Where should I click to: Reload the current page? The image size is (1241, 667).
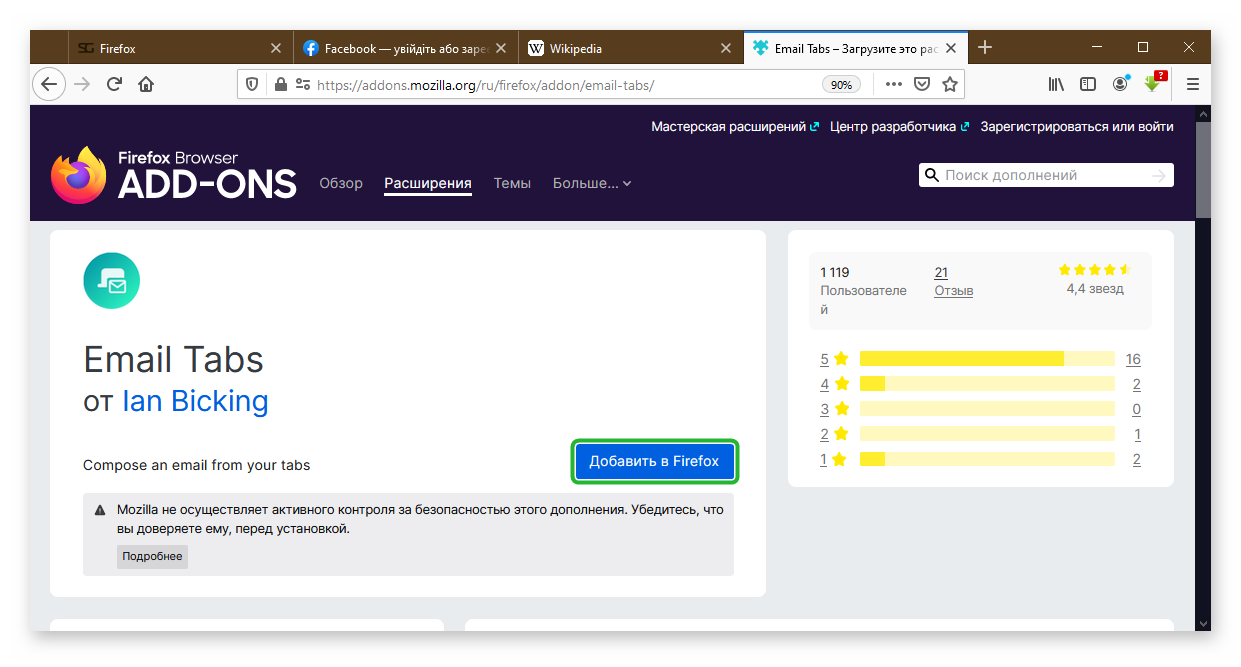114,84
